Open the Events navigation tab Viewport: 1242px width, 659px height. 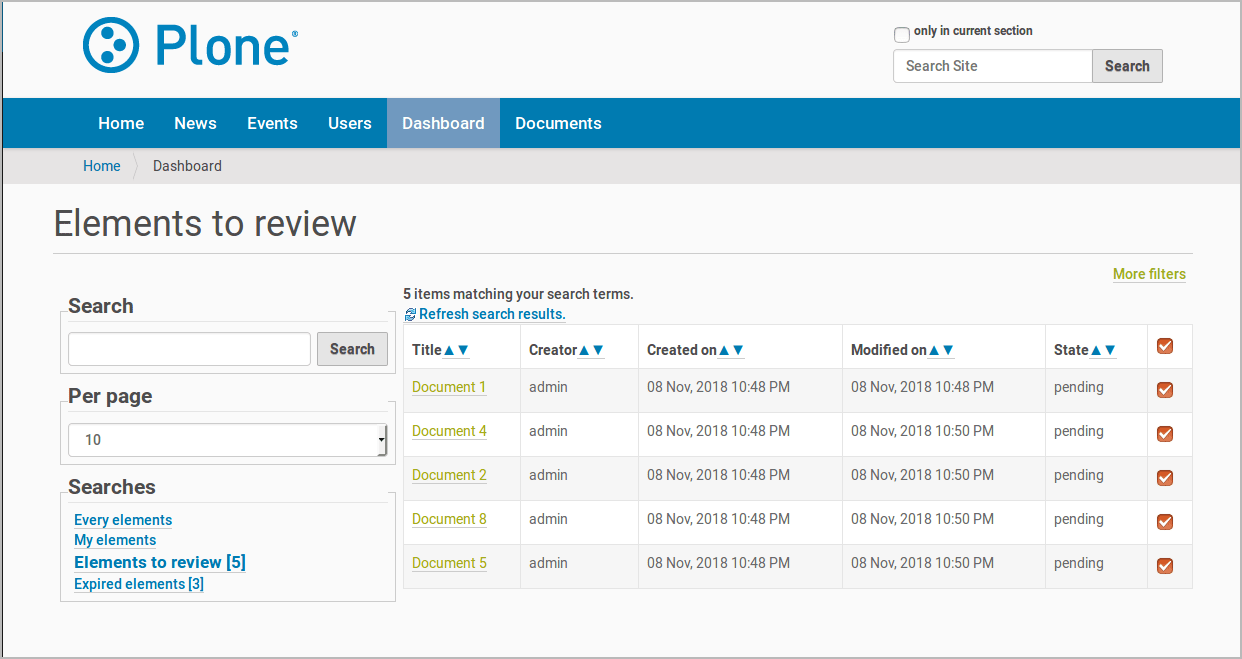(x=272, y=123)
